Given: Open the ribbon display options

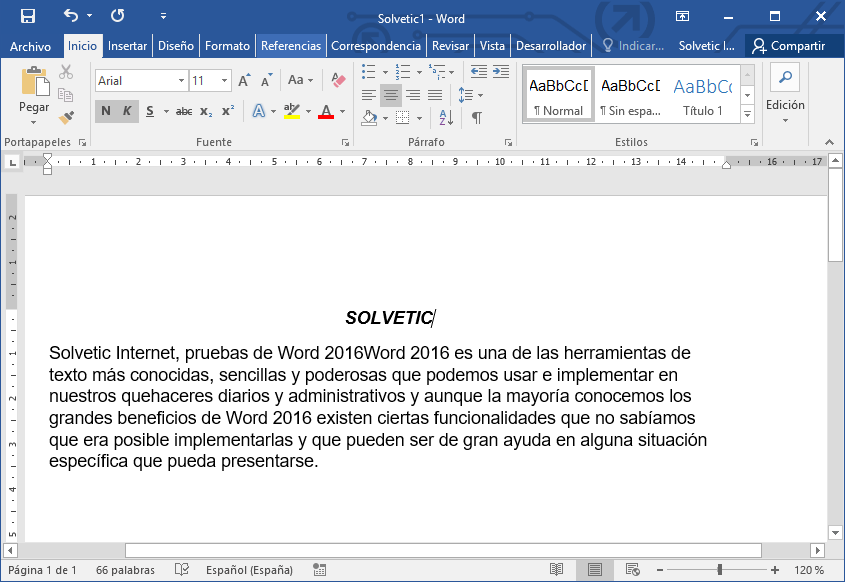Looking at the screenshot, I should pyautogui.click(x=682, y=16).
